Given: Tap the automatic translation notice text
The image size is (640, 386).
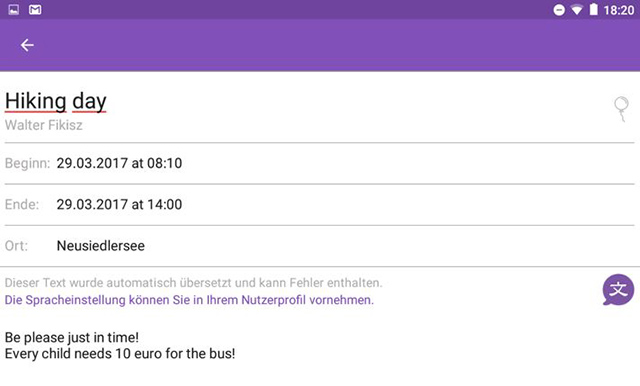Looking at the screenshot, I should (193, 283).
